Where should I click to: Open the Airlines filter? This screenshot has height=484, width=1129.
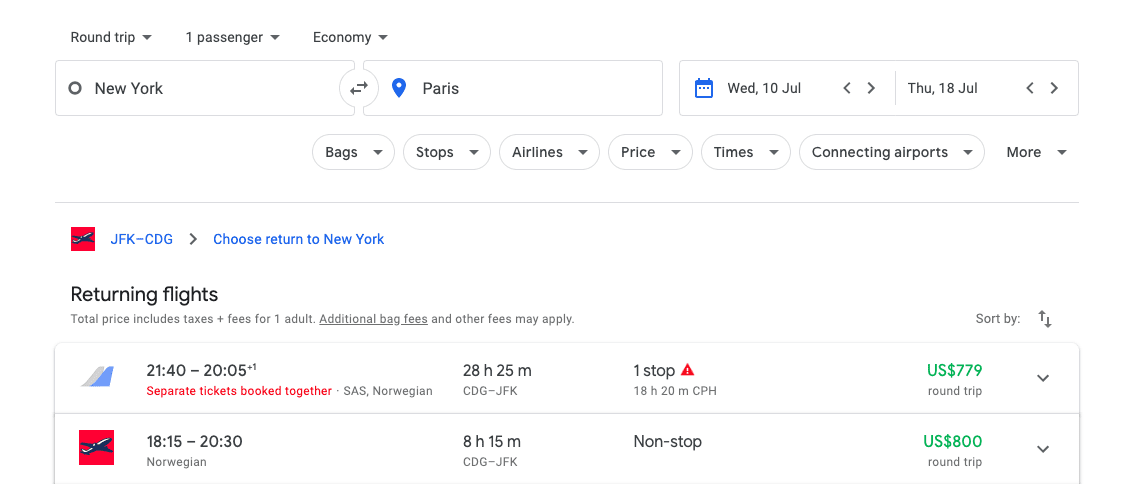click(549, 152)
